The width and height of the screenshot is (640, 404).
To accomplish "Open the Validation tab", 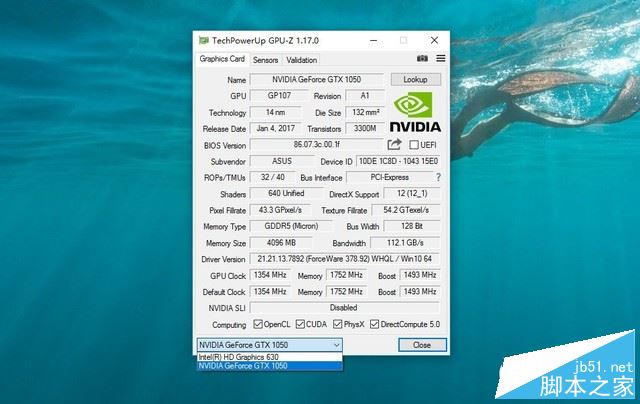I will [301, 60].
